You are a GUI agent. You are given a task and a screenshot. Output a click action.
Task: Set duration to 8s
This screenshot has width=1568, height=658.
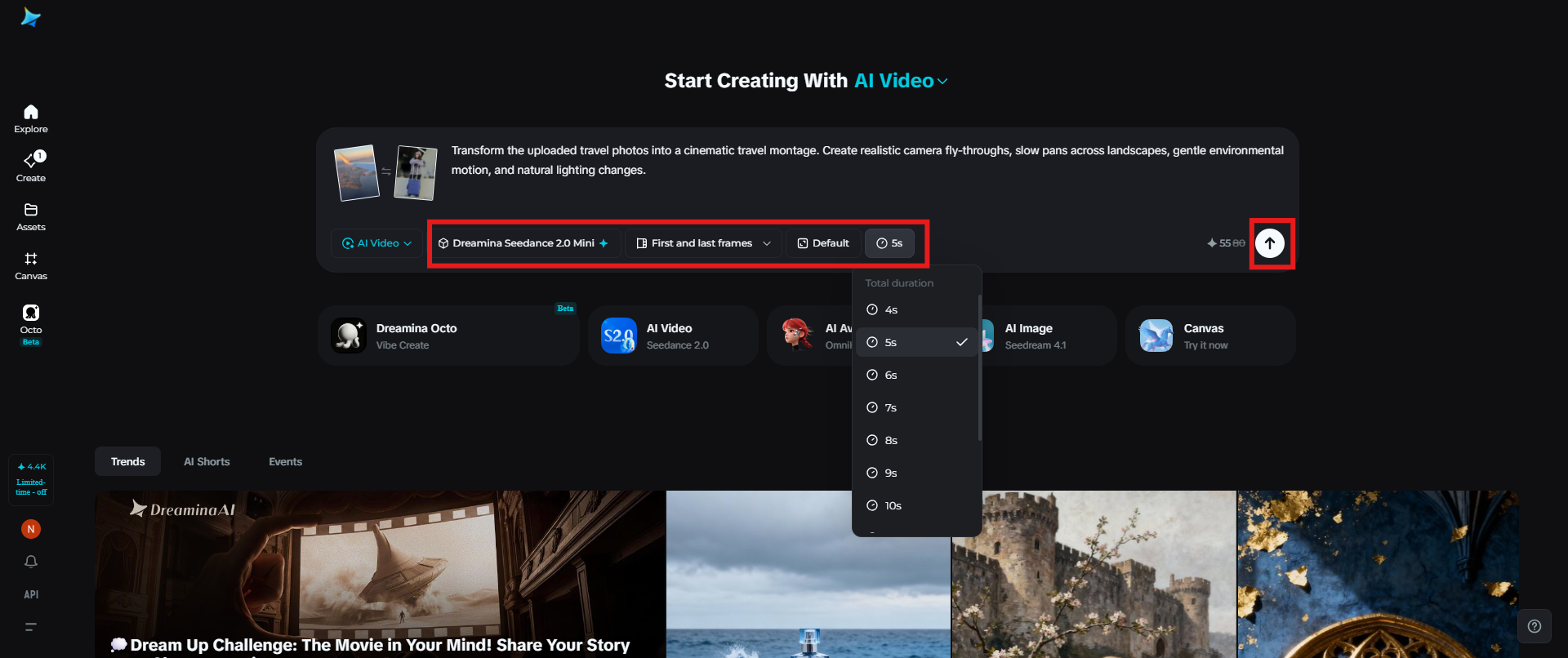tap(916, 441)
